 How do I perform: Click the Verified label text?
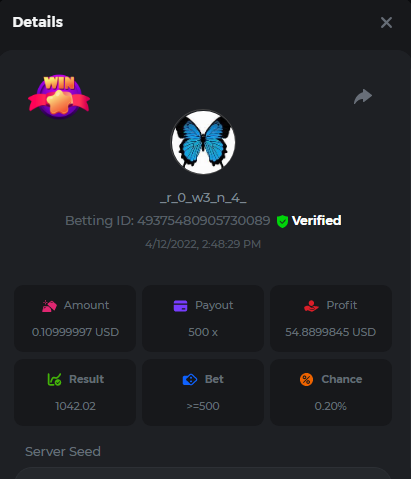[316, 221]
